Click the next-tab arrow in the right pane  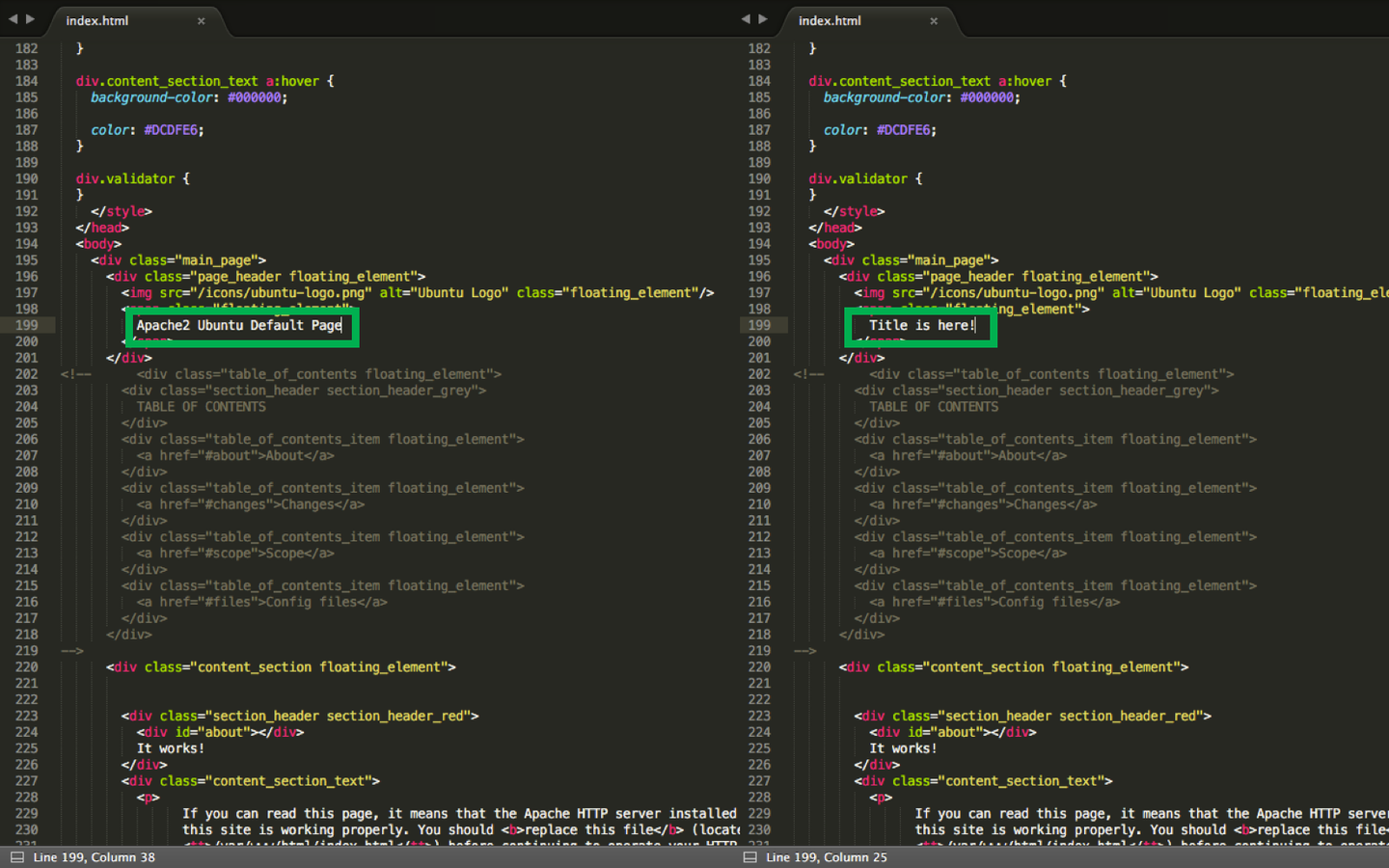(763, 19)
